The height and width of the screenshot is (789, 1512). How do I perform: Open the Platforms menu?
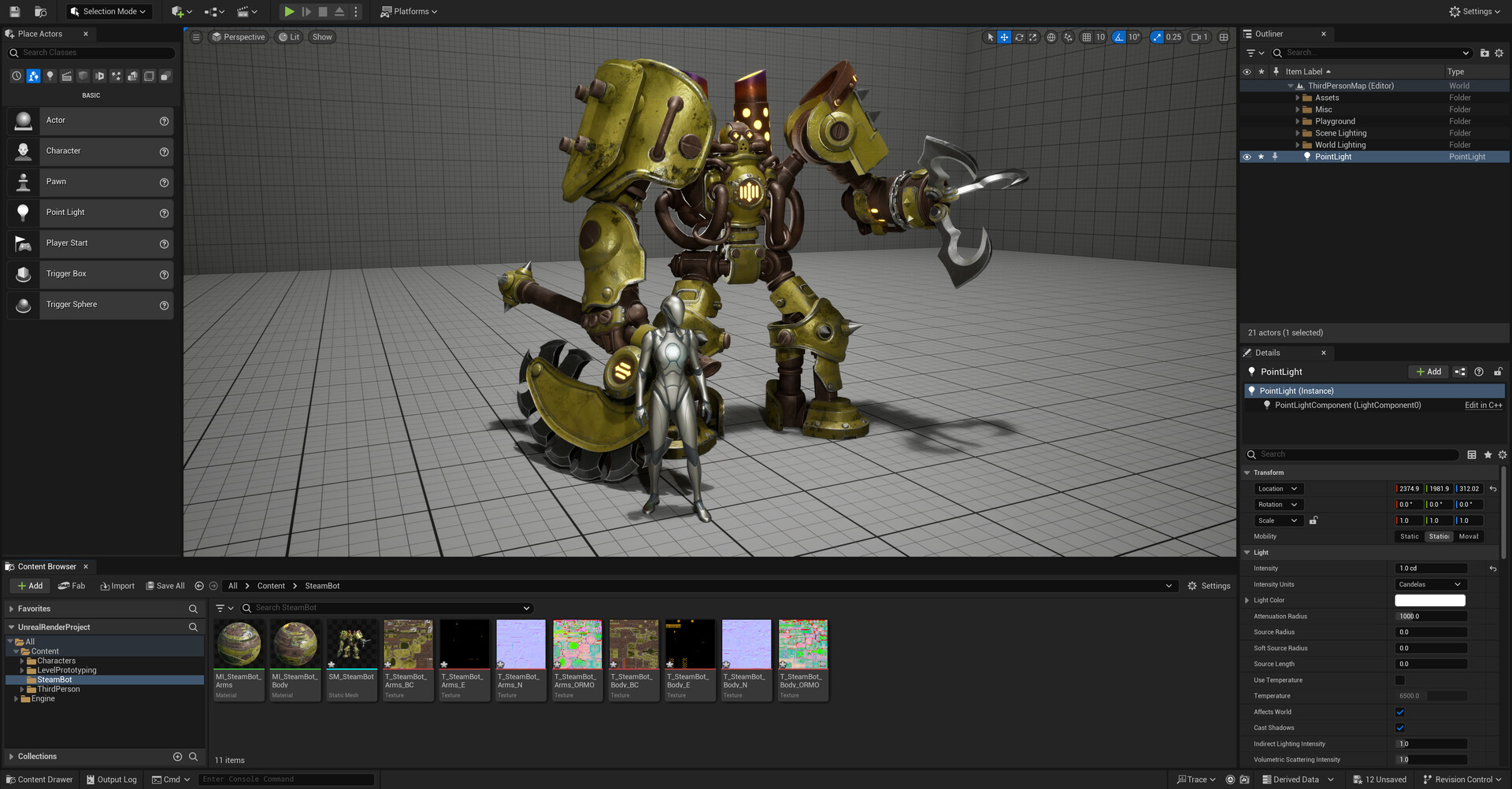[409, 11]
